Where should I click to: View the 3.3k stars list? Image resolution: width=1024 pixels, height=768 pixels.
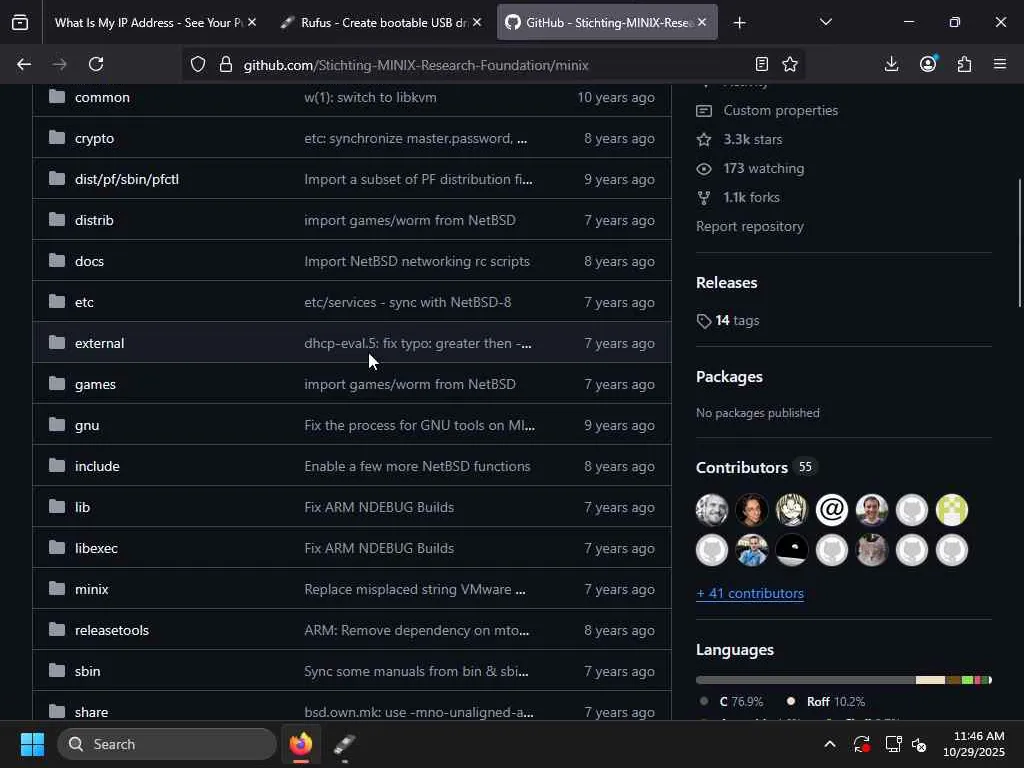[752, 139]
